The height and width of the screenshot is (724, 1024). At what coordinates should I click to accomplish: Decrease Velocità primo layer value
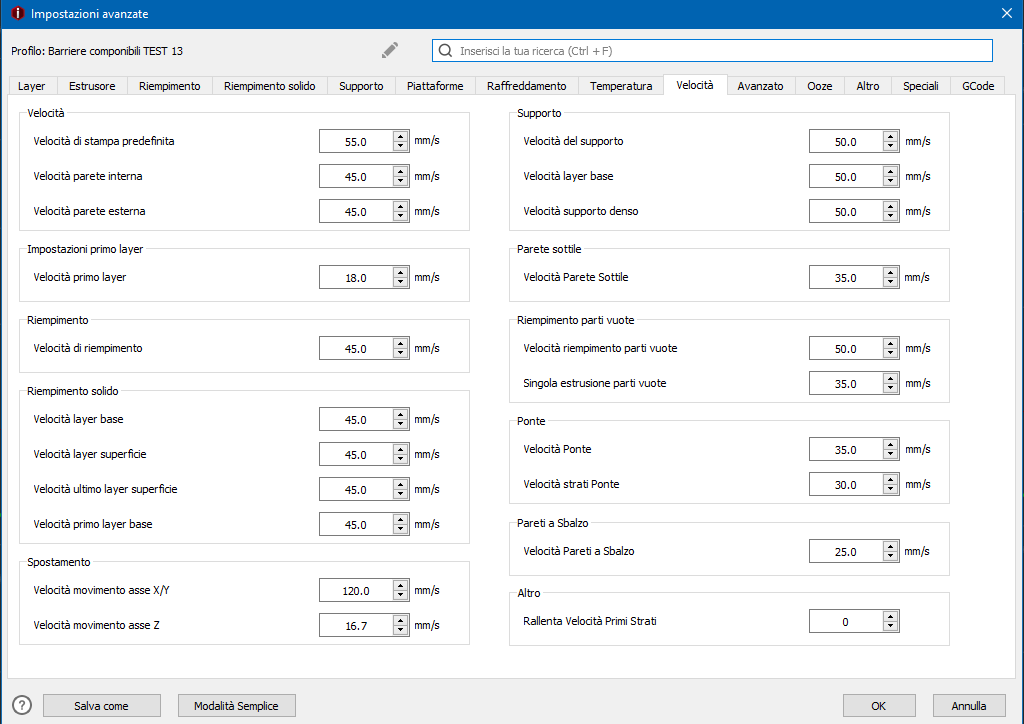400,283
